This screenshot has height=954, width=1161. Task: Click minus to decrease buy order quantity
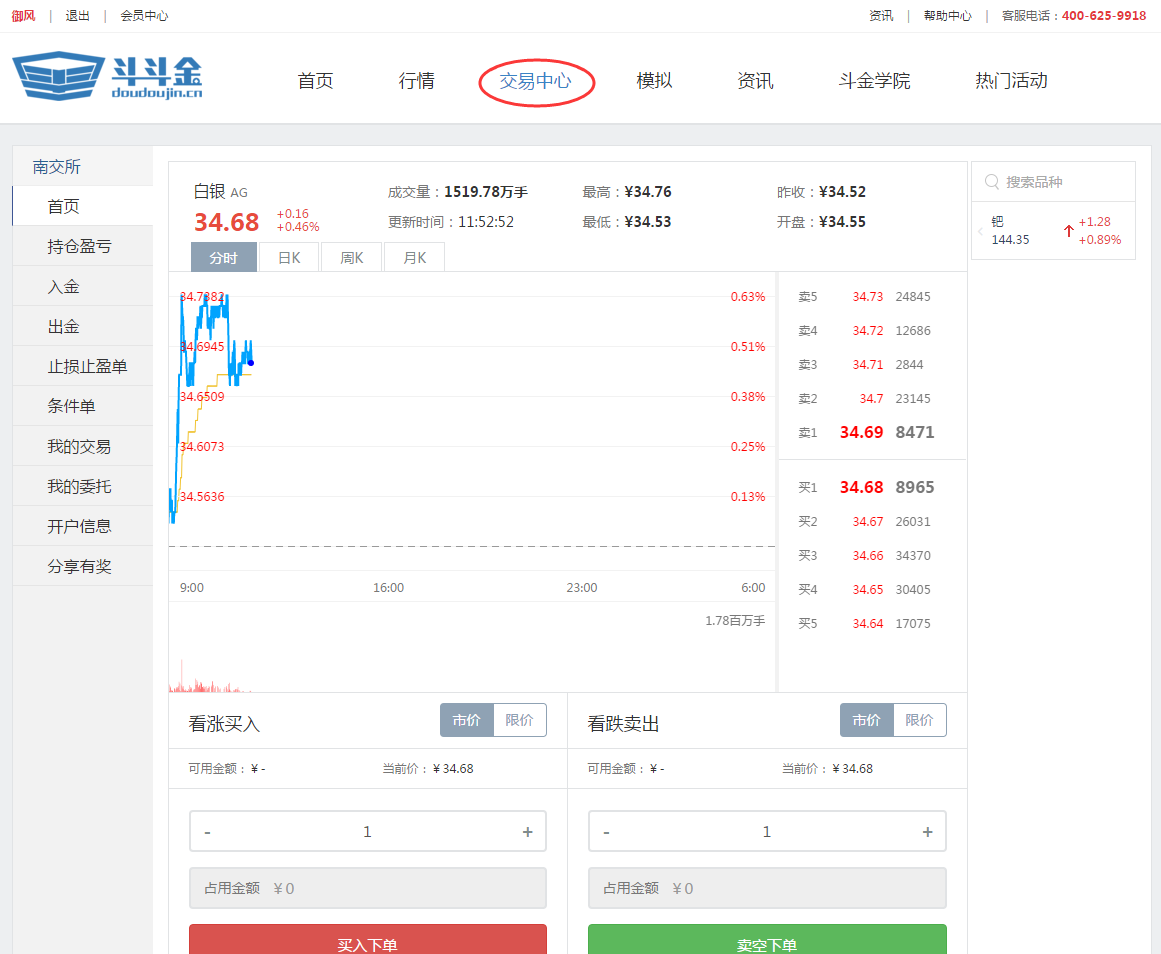(207, 831)
